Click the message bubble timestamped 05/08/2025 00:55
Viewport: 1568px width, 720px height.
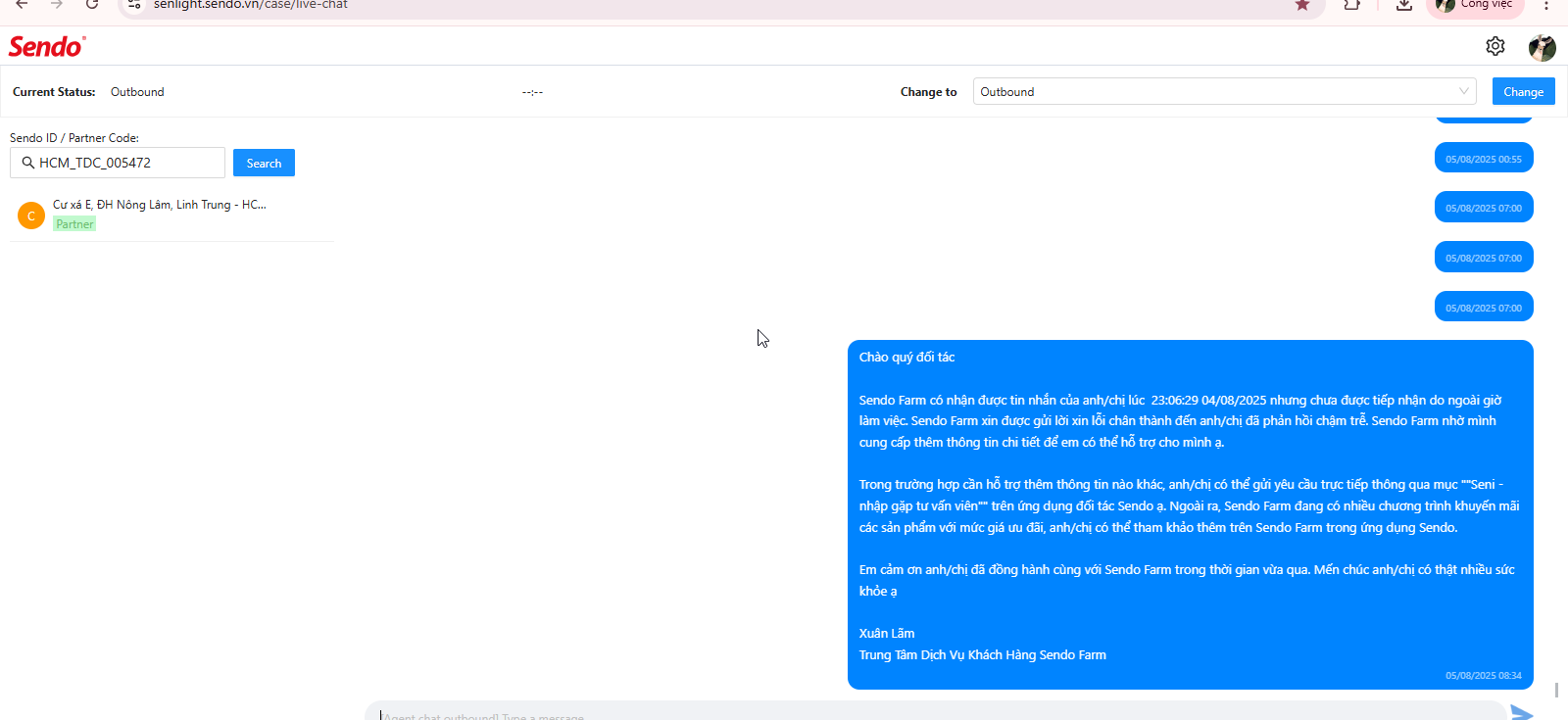pyautogui.click(x=1484, y=159)
